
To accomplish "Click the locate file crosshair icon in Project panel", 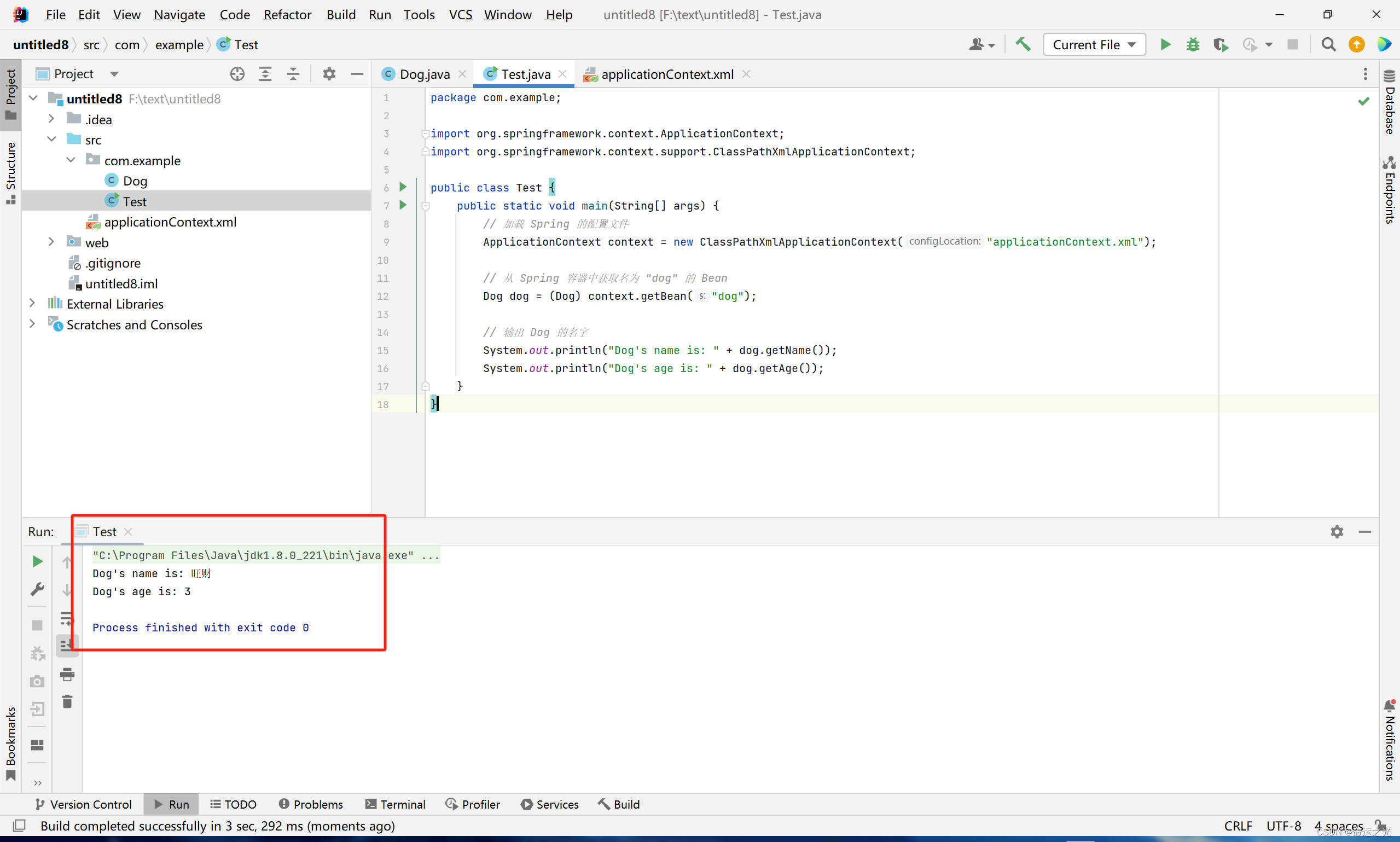I will click(x=237, y=74).
